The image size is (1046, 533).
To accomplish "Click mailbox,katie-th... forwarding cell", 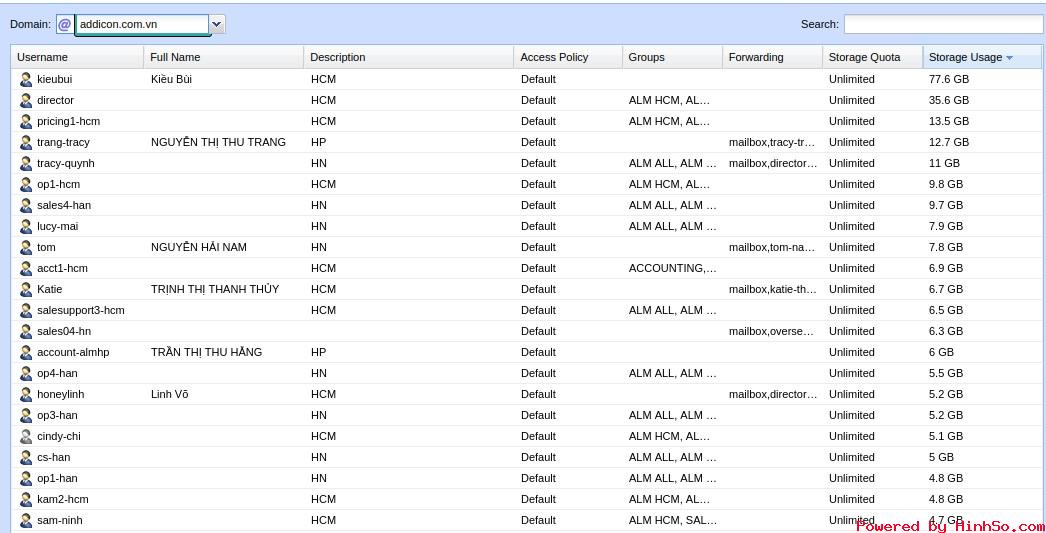I will coord(772,290).
